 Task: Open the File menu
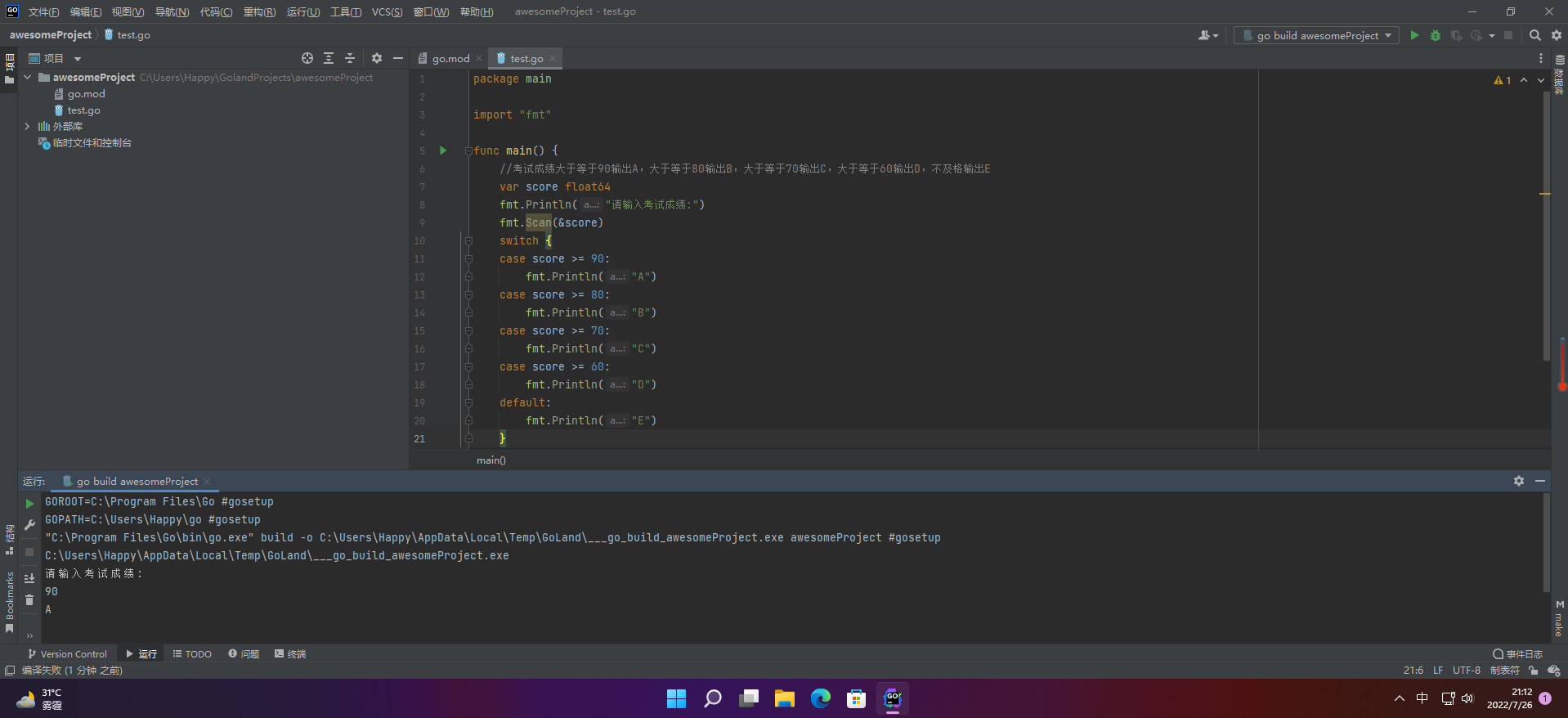(x=43, y=11)
